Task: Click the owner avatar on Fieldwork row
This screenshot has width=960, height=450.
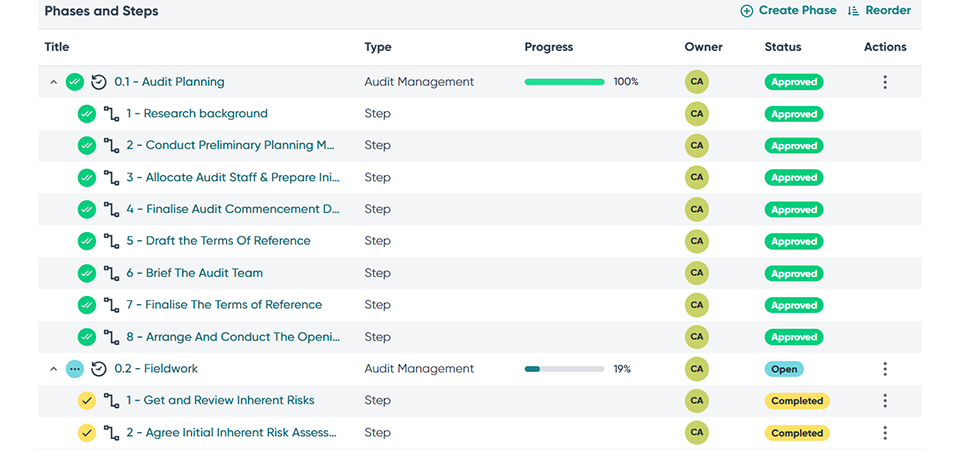Action: tap(697, 369)
